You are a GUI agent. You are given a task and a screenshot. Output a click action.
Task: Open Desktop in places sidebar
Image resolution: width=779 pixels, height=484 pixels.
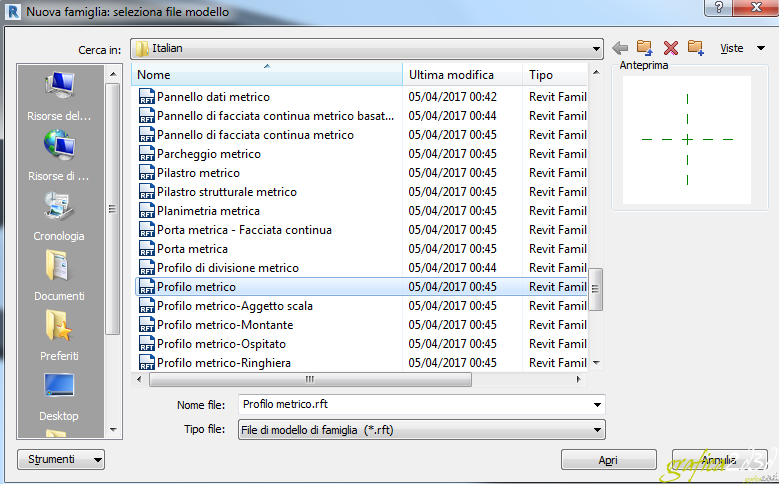pos(59,396)
